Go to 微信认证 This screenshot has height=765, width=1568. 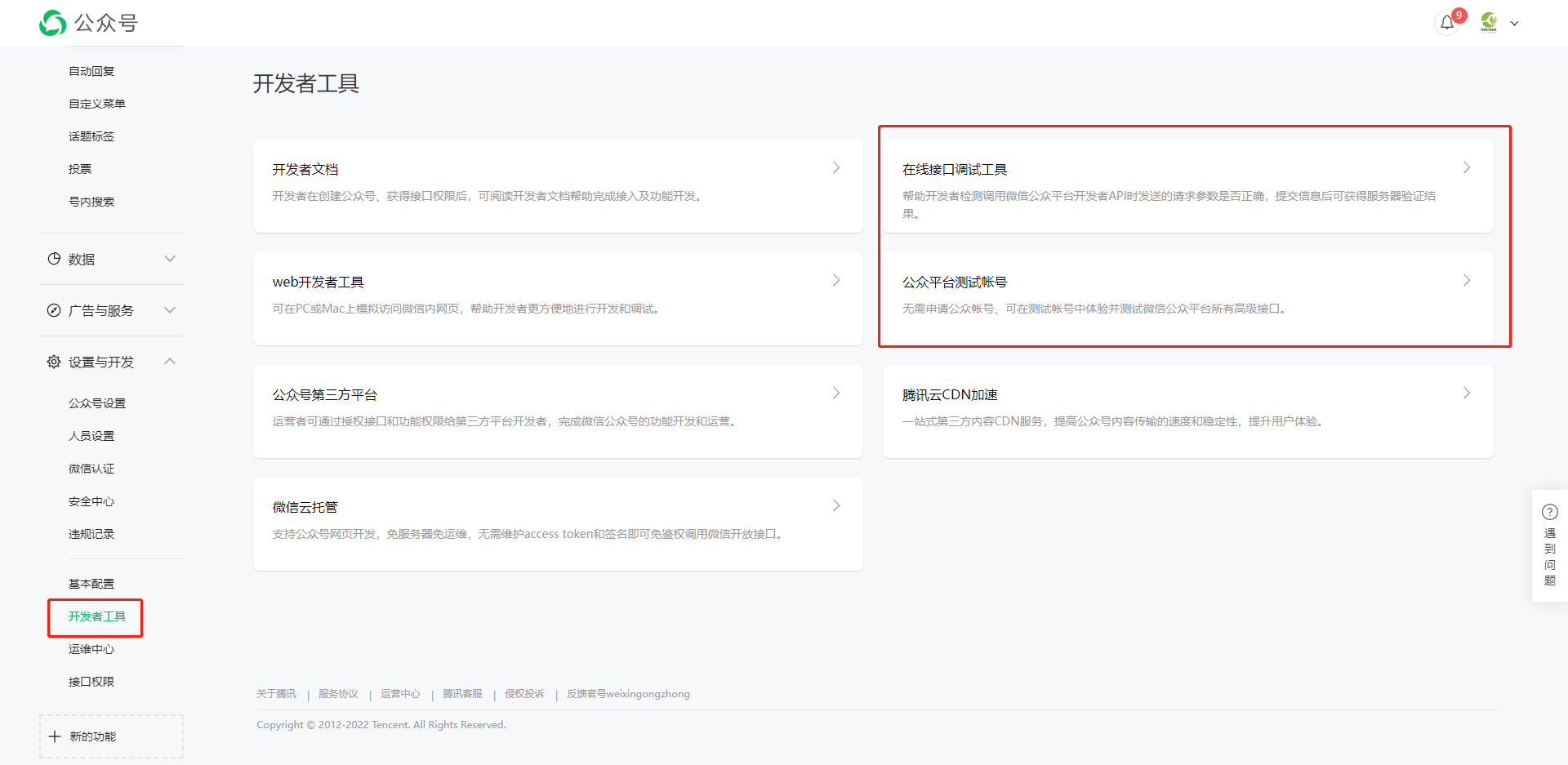pos(91,469)
